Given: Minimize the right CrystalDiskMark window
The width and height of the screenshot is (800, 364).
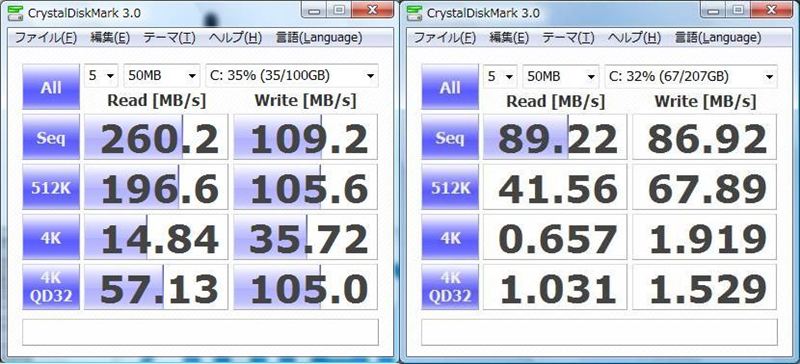Looking at the screenshot, I should pos(714,10).
